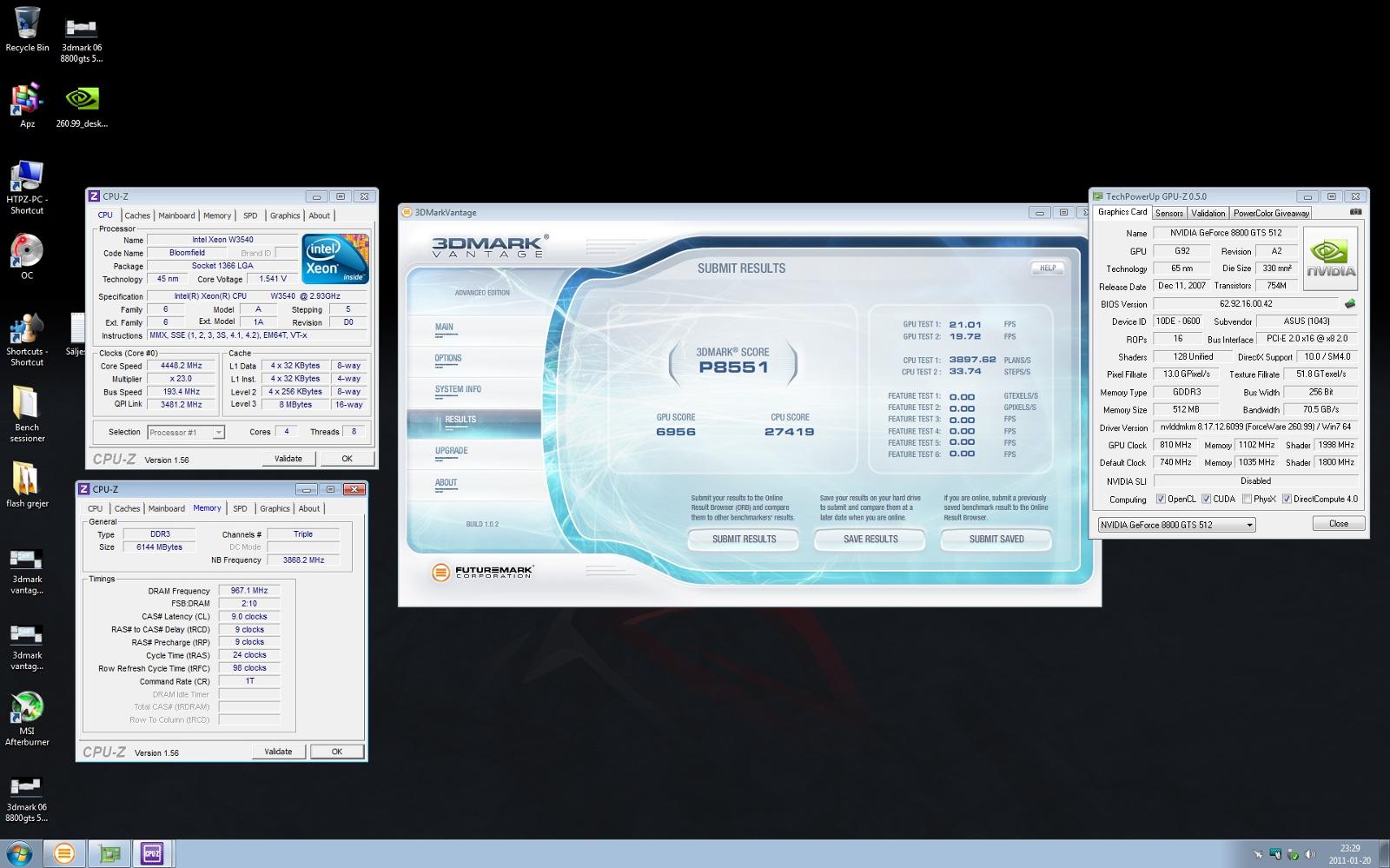Open the PowerColor Giveaway tab

[x=1271, y=213]
